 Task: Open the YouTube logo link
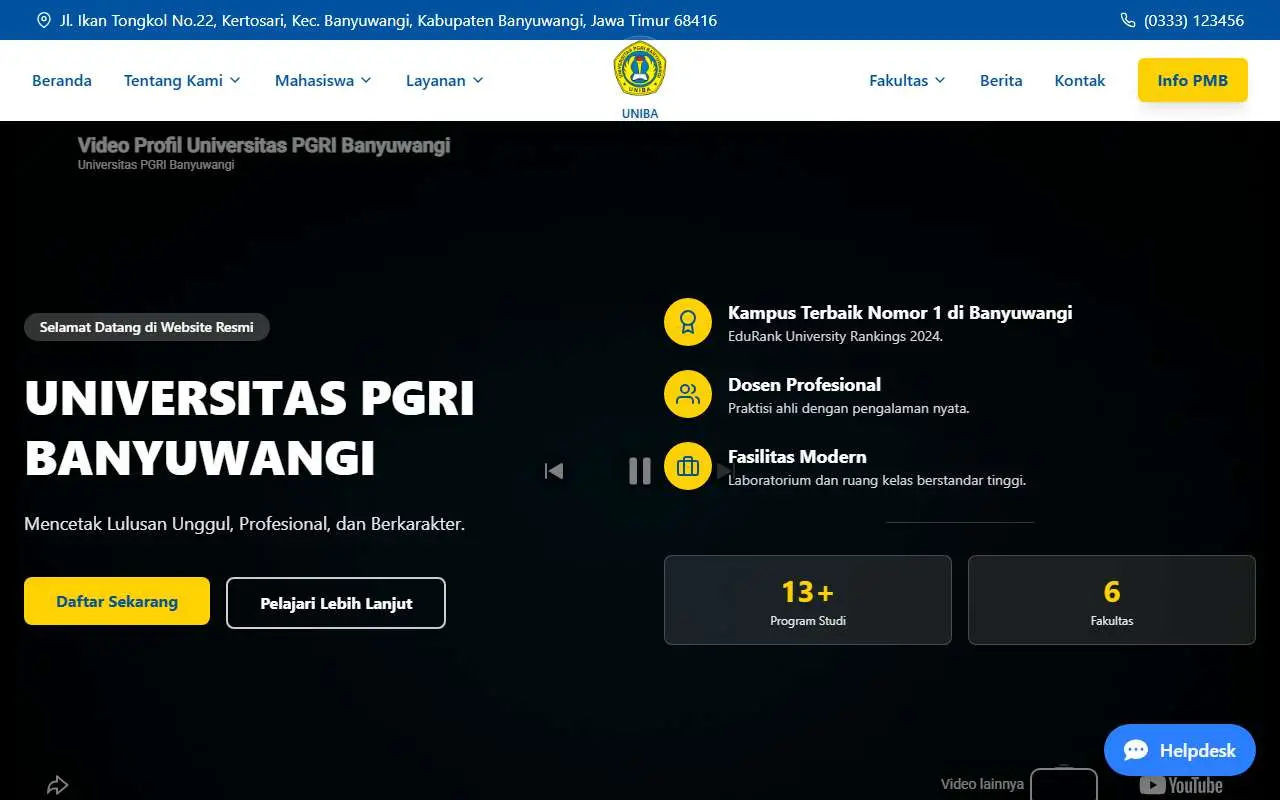click(1181, 786)
